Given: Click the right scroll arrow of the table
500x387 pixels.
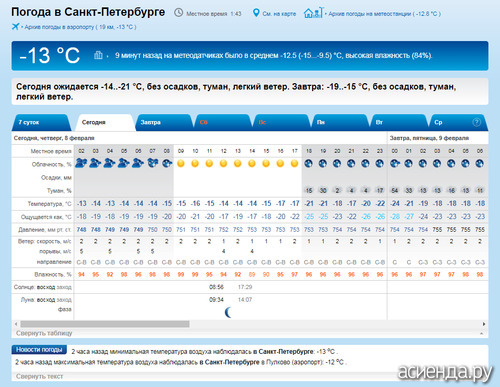Looking at the screenshot, I should [x=484, y=324].
